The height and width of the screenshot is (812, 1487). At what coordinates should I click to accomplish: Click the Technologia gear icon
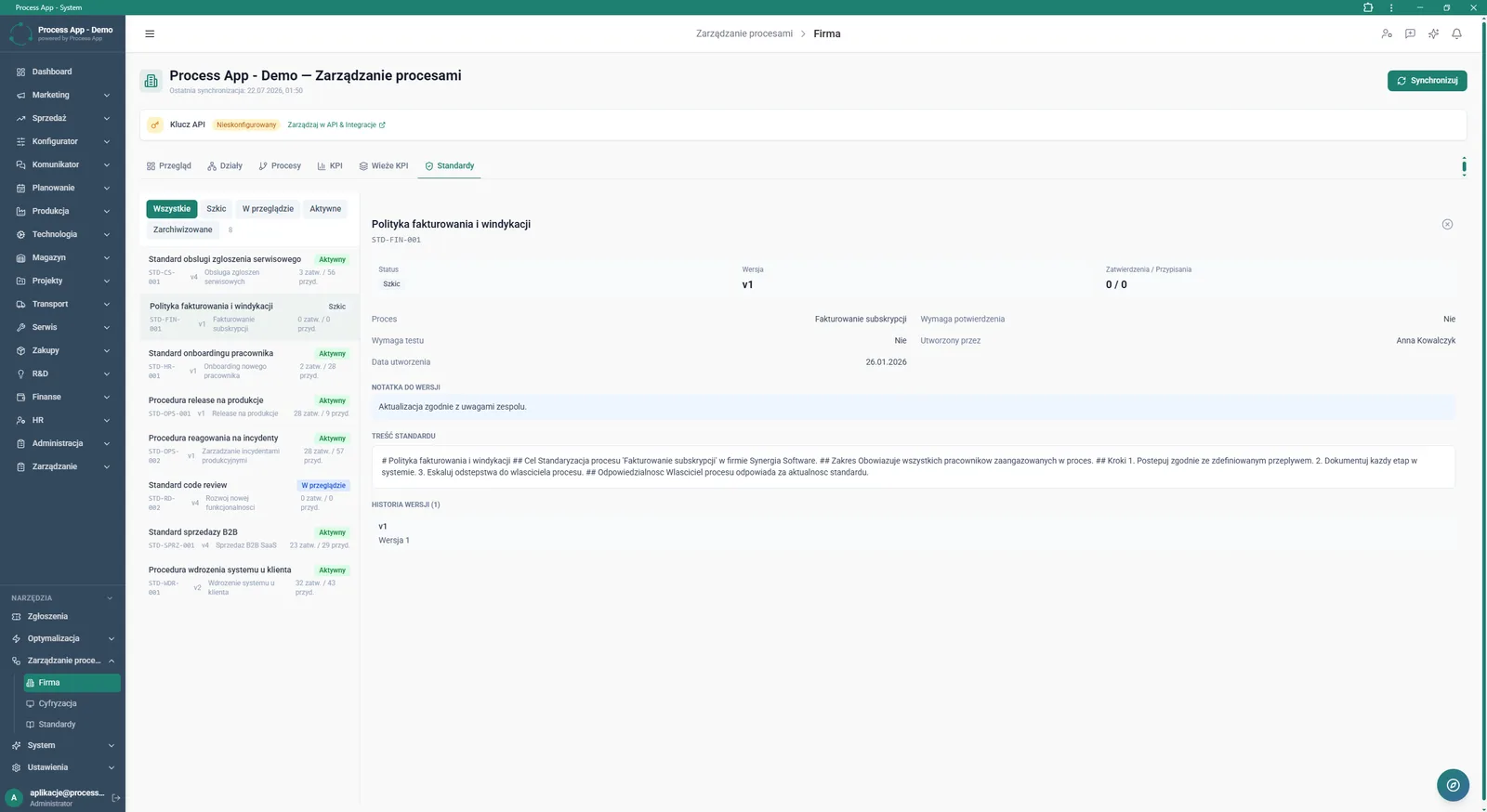(x=20, y=234)
